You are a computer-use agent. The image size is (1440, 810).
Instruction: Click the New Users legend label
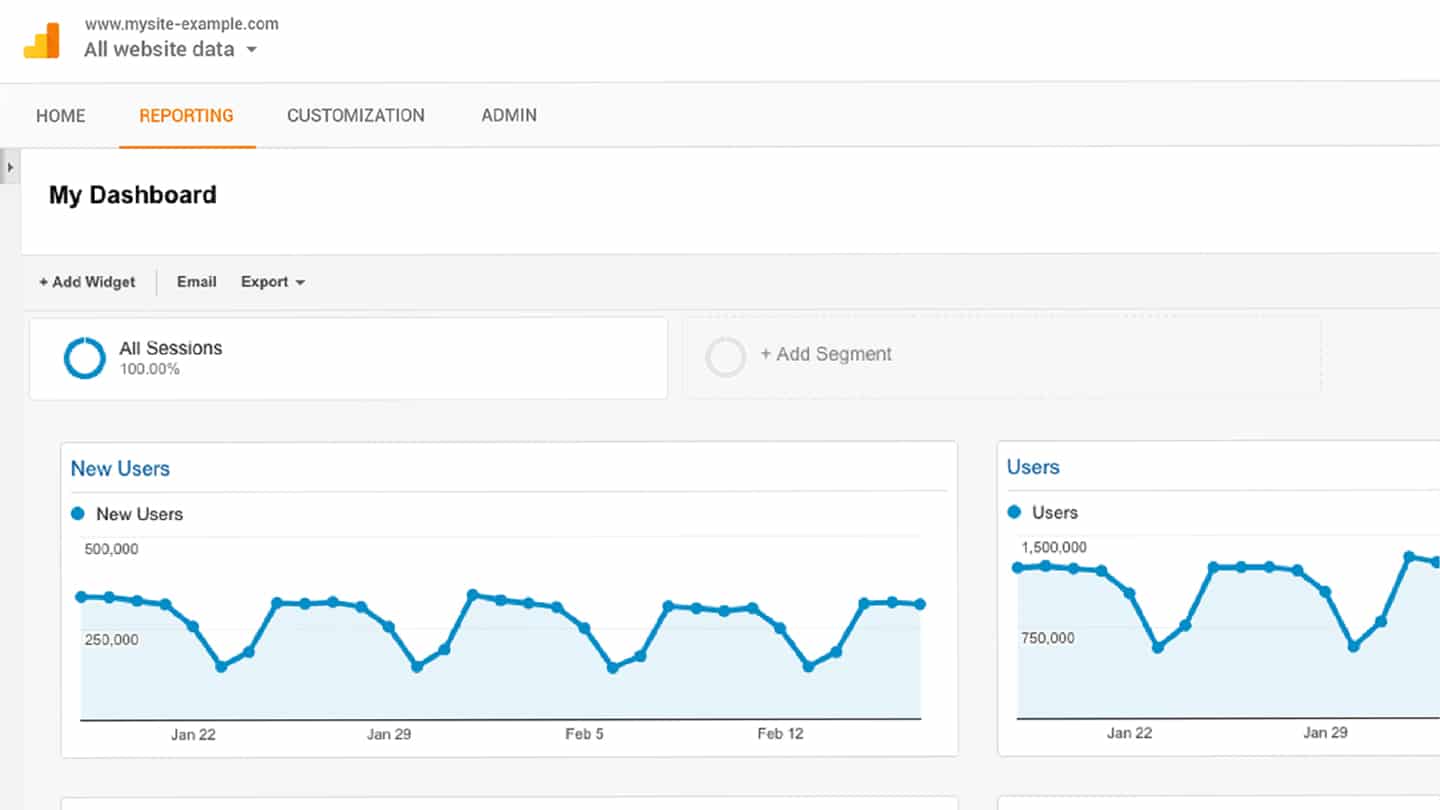click(x=140, y=514)
